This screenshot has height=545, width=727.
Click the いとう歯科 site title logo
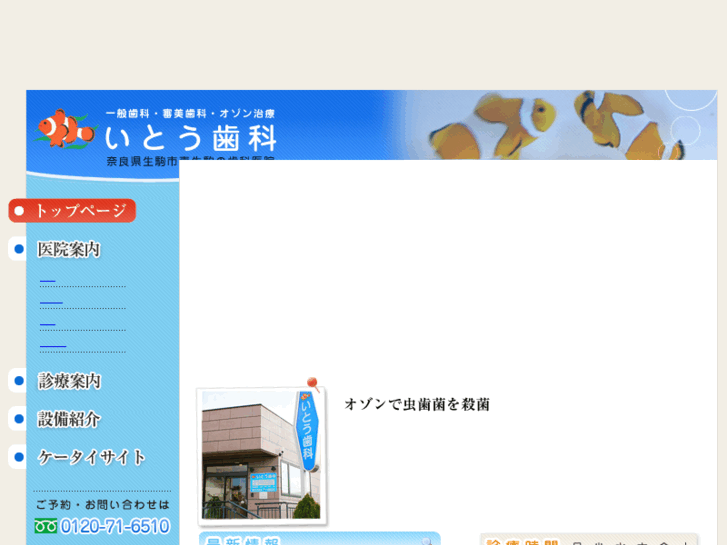coord(191,138)
